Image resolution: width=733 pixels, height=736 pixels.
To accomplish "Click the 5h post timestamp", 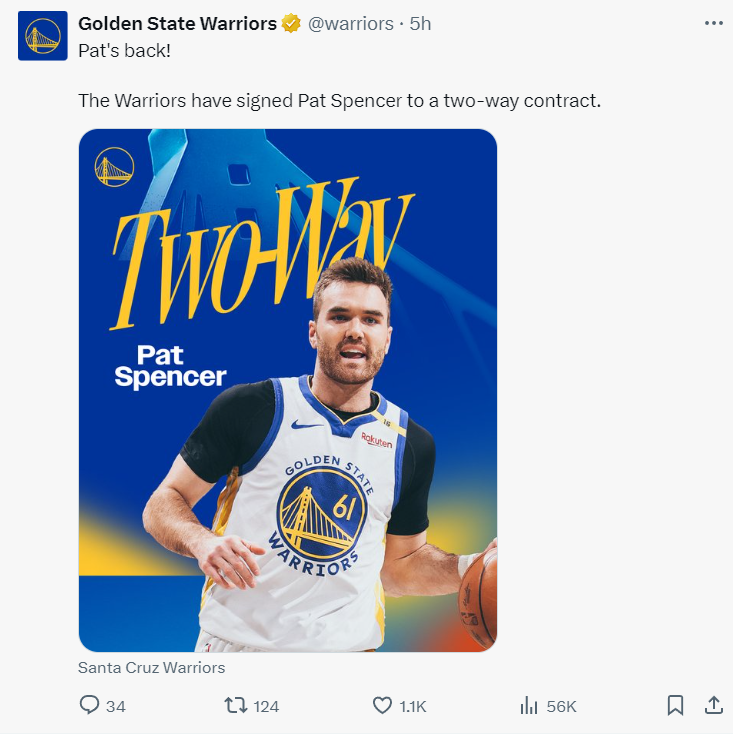I will [x=421, y=24].
